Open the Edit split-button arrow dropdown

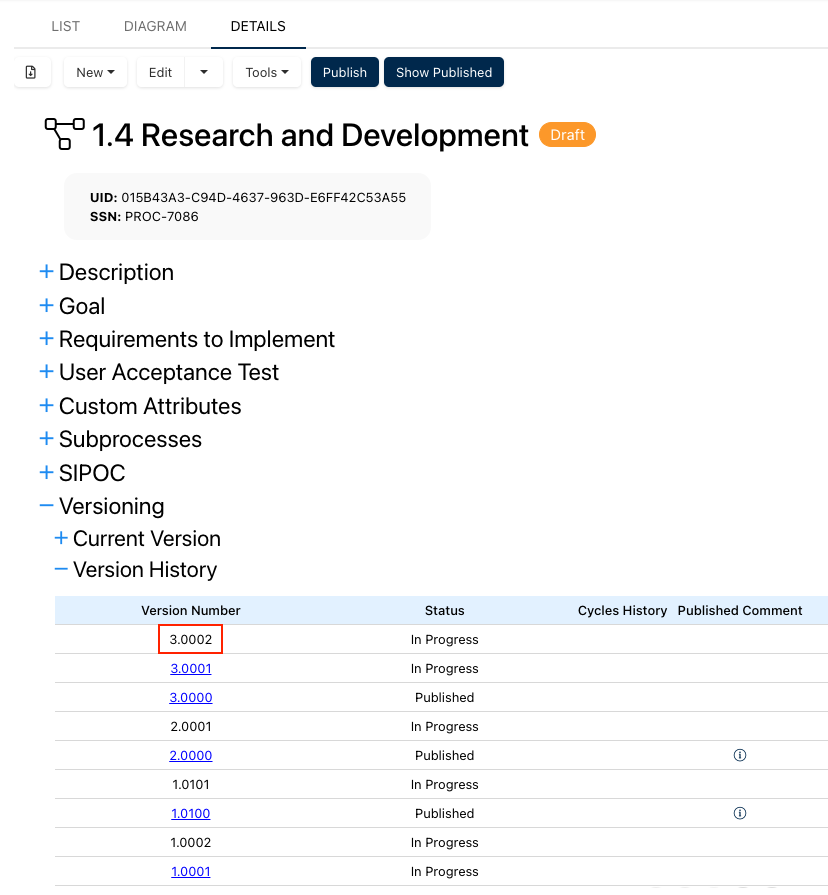(x=204, y=72)
